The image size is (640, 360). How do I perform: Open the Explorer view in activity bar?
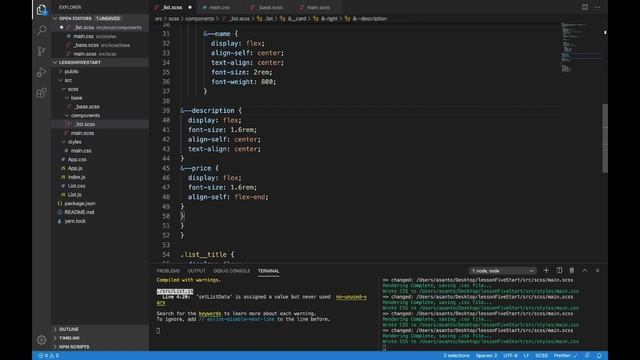[x=42, y=9]
